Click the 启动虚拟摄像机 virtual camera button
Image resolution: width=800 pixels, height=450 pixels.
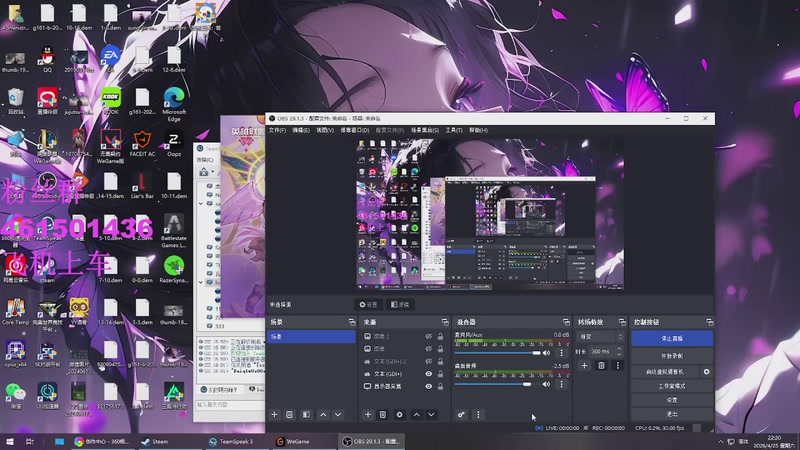click(x=665, y=372)
